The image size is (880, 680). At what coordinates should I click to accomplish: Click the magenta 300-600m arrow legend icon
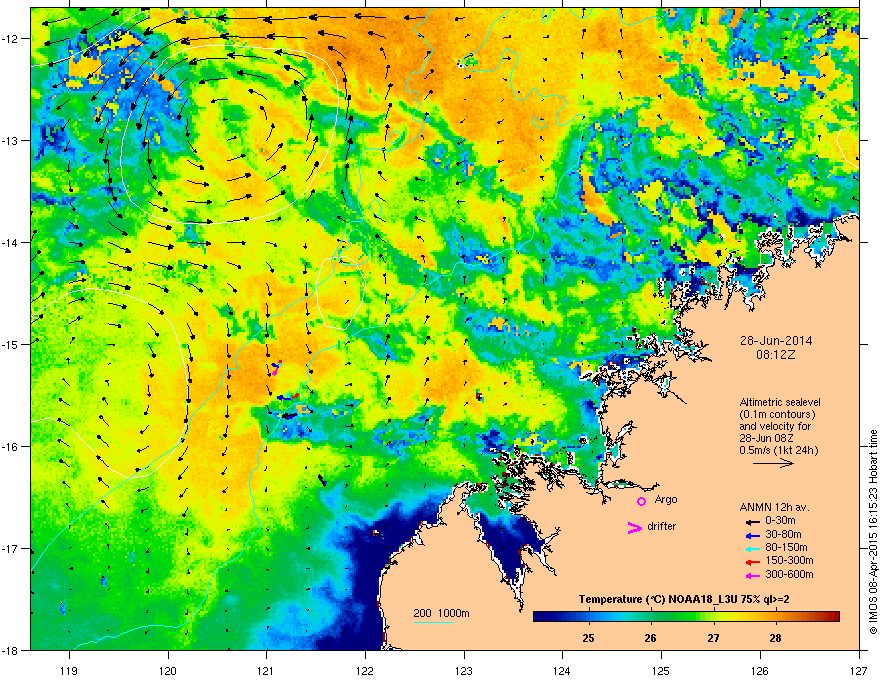tap(753, 575)
